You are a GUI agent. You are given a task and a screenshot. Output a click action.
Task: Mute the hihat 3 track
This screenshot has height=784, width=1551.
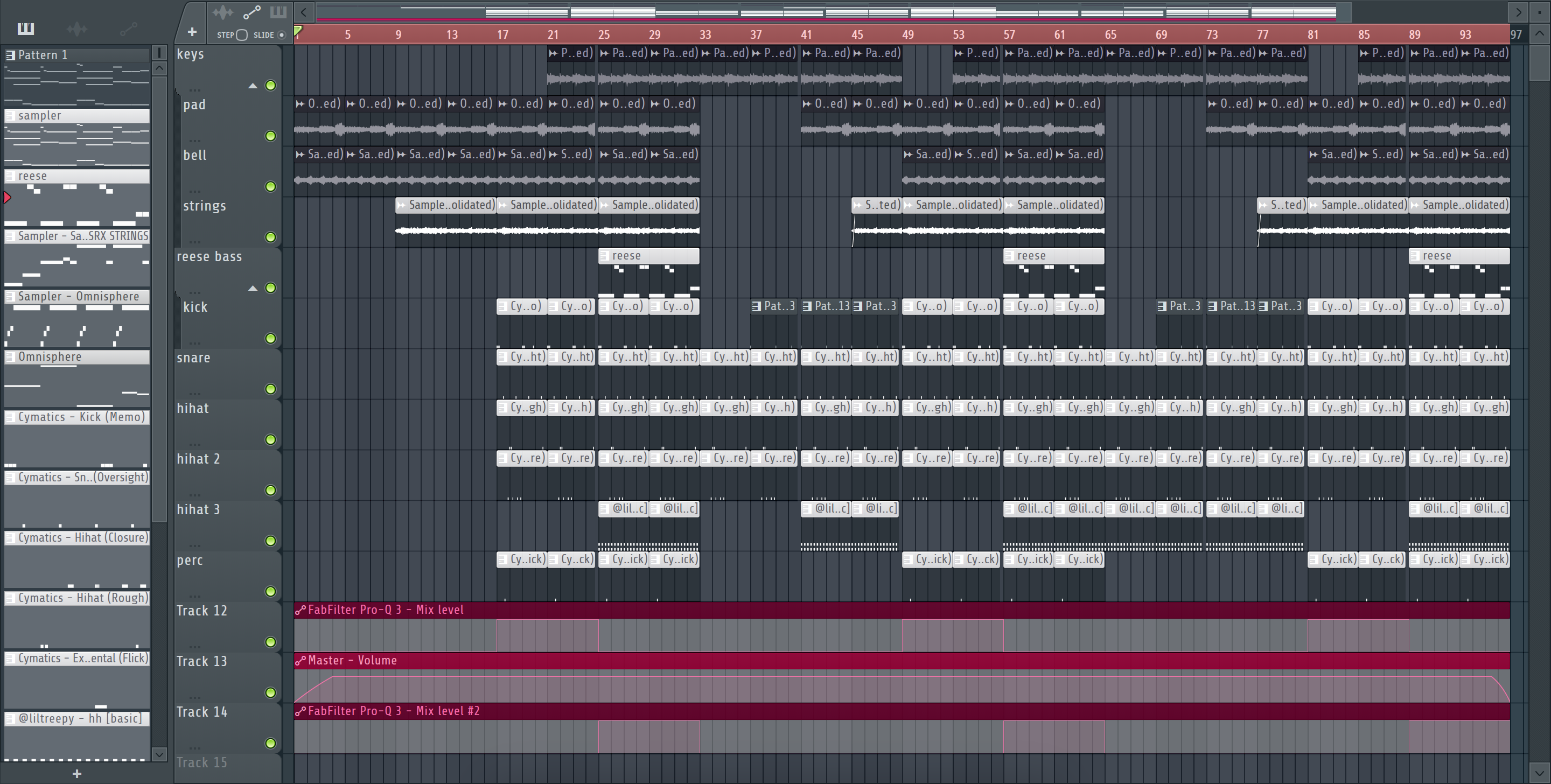click(271, 541)
